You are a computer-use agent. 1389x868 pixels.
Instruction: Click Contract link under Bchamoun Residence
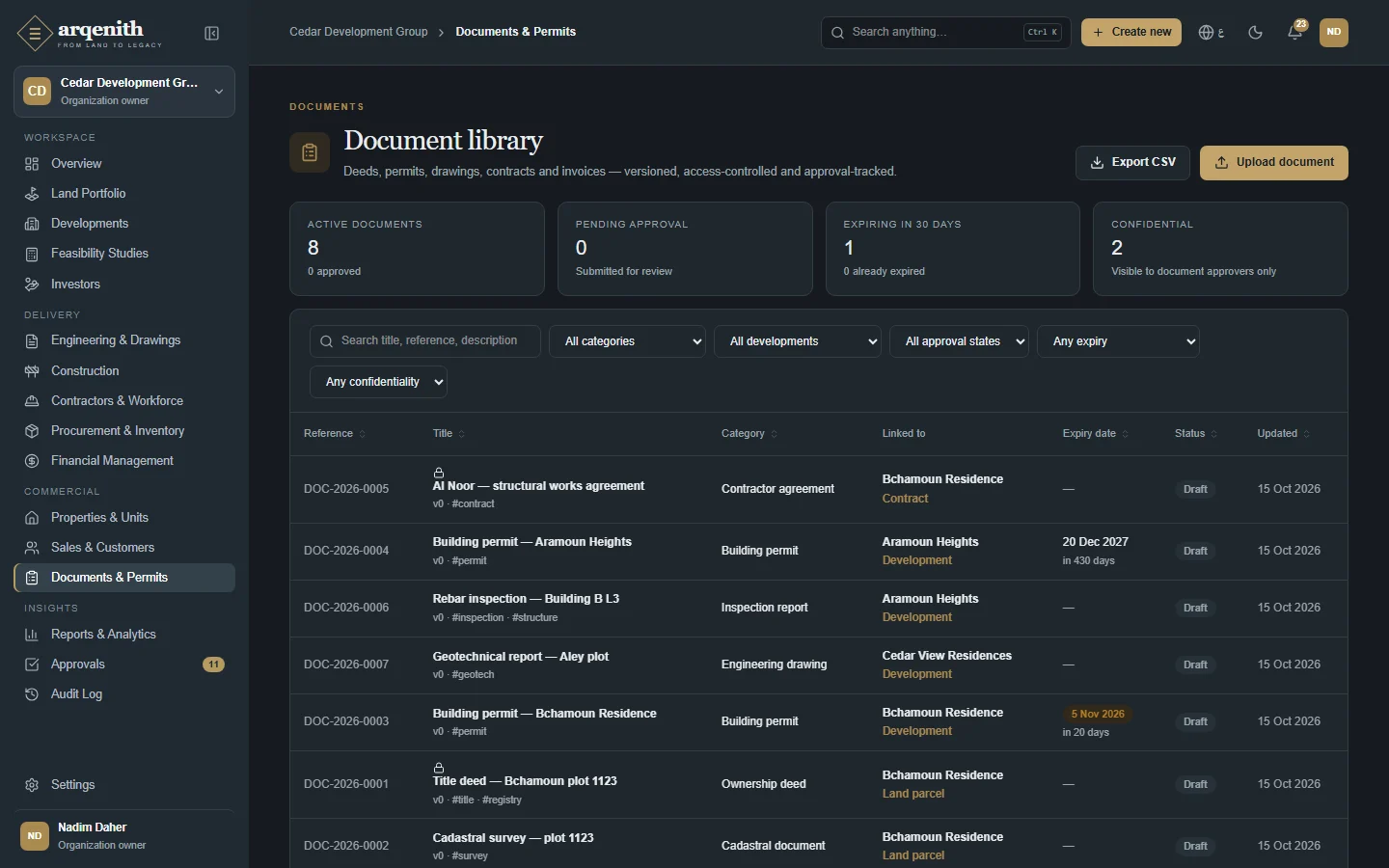click(905, 499)
